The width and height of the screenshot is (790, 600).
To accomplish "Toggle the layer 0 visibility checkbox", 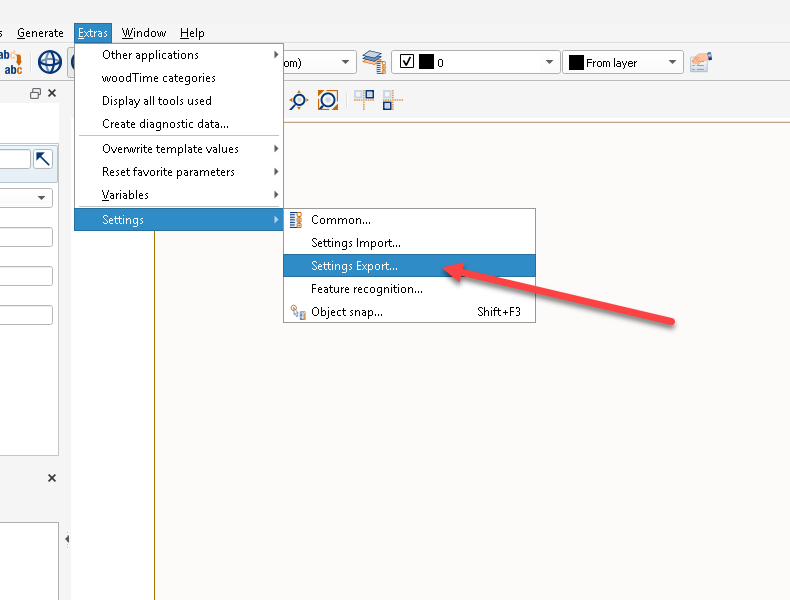I will point(407,61).
